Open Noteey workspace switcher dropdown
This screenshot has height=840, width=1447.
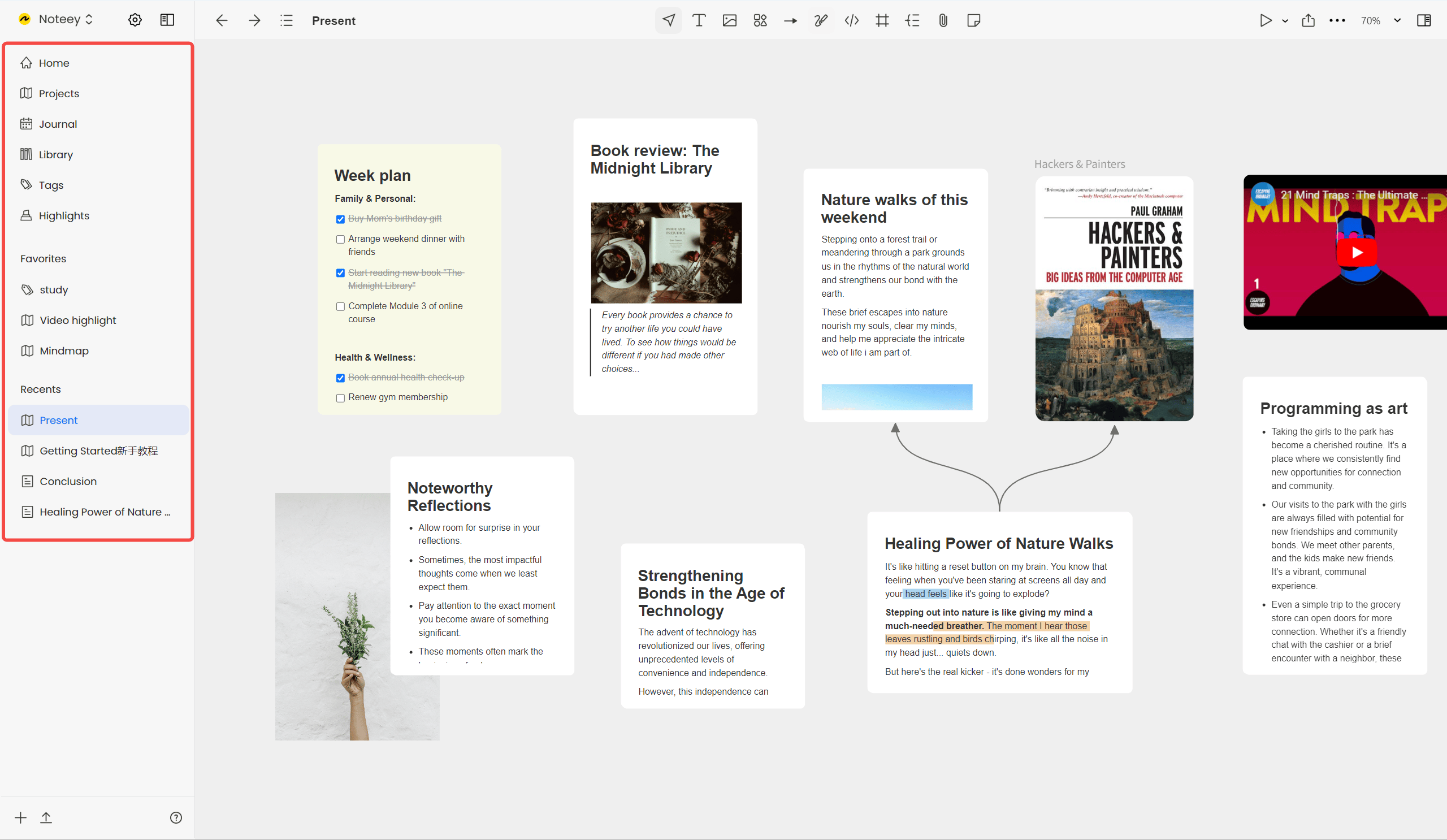pyautogui.click(x=56, y=19)
